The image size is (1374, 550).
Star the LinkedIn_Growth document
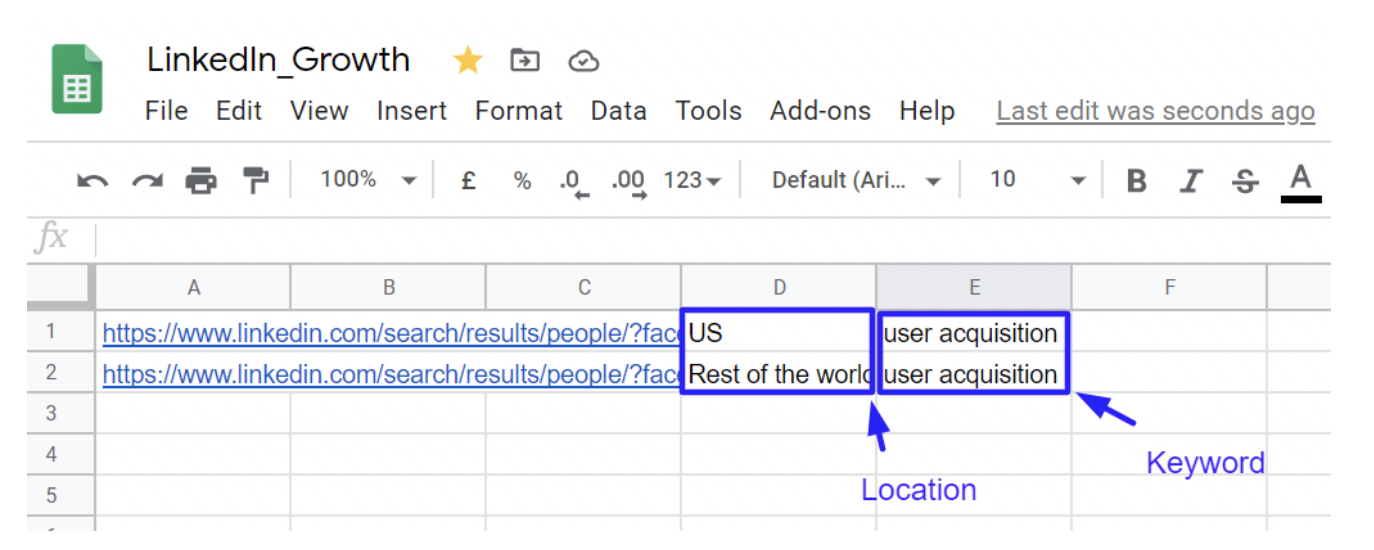click(467, 61)
